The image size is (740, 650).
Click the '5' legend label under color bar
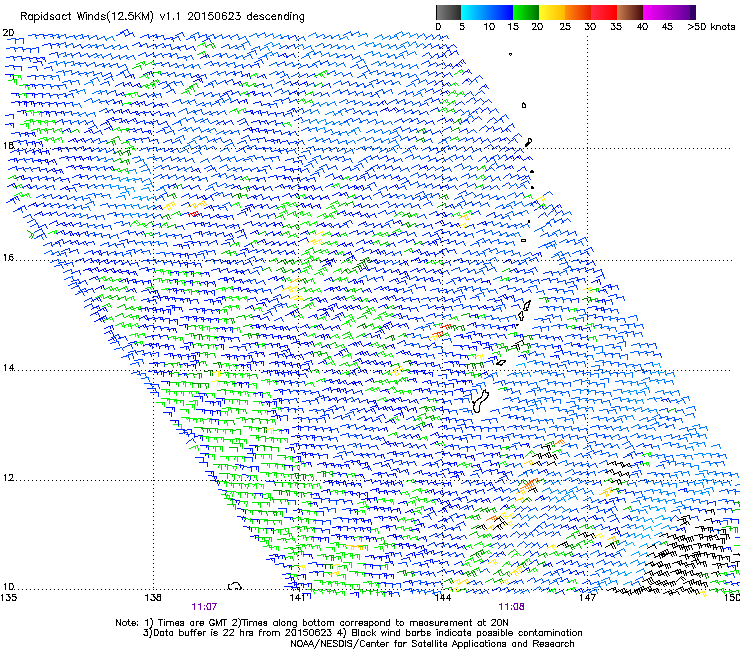[462, 27]
